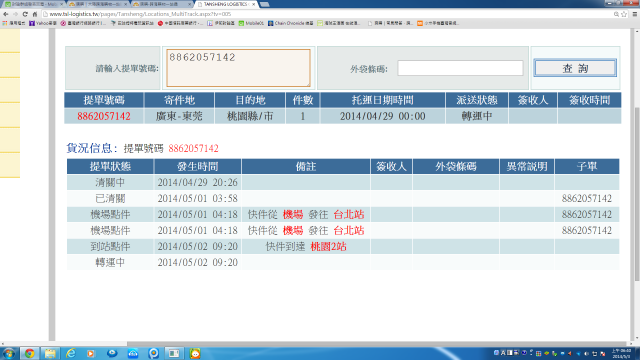Open the Chrome menu icon

(635, 14)
